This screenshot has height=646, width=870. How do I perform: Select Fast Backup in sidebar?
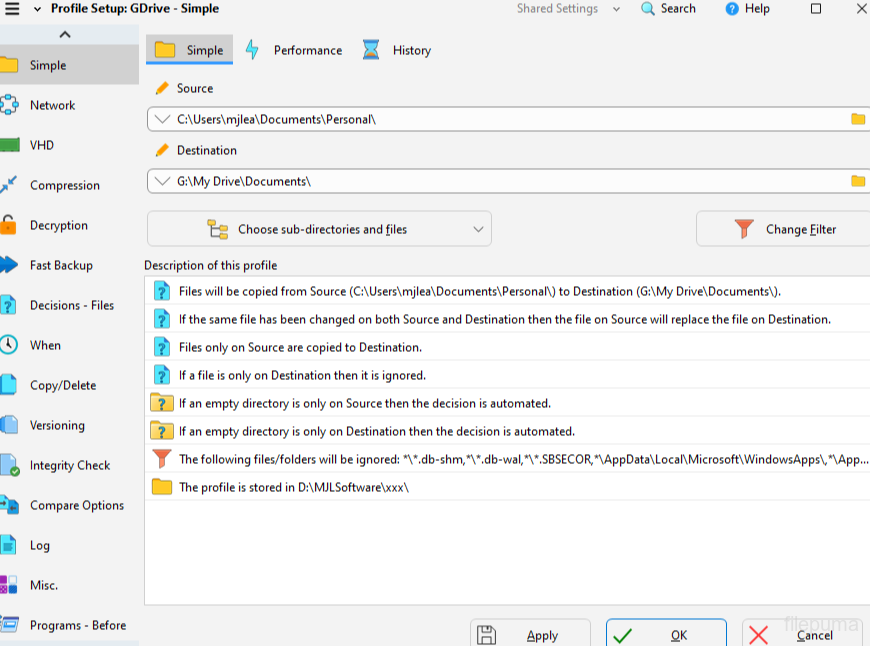point(60,265)
